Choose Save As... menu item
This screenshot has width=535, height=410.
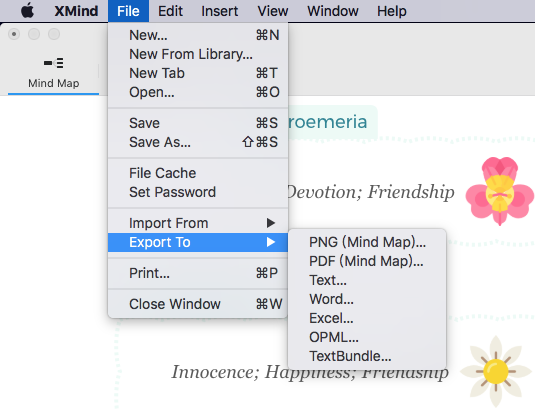(x=198, y=142)
